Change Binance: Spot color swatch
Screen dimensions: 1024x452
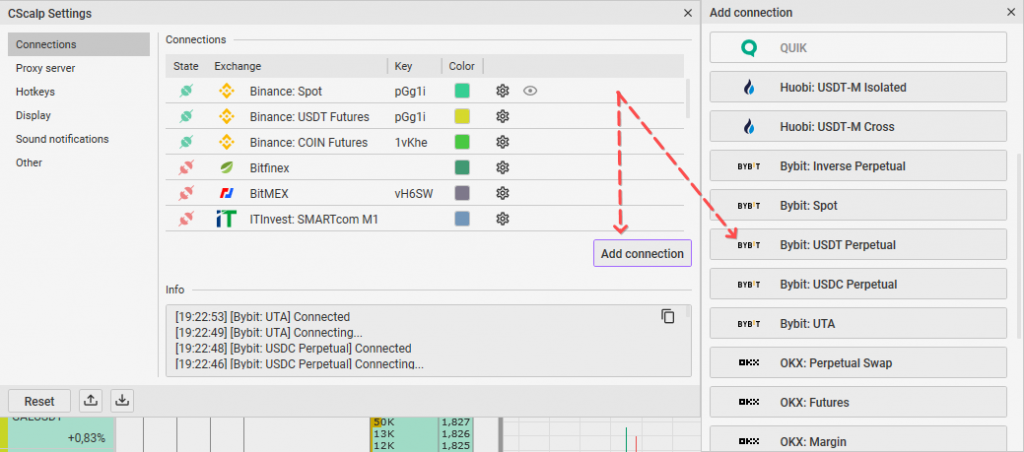[x=462, y=91]
